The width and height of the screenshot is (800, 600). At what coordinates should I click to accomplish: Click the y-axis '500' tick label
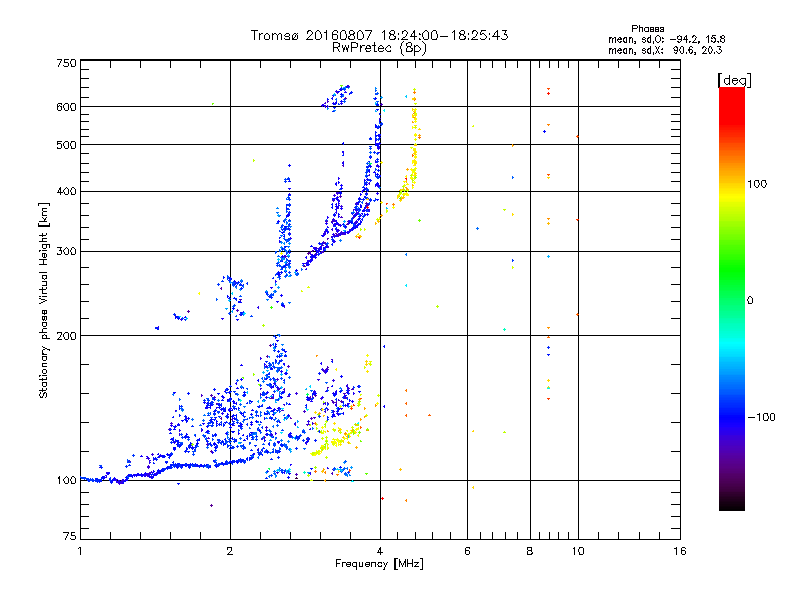click(66, 145)
